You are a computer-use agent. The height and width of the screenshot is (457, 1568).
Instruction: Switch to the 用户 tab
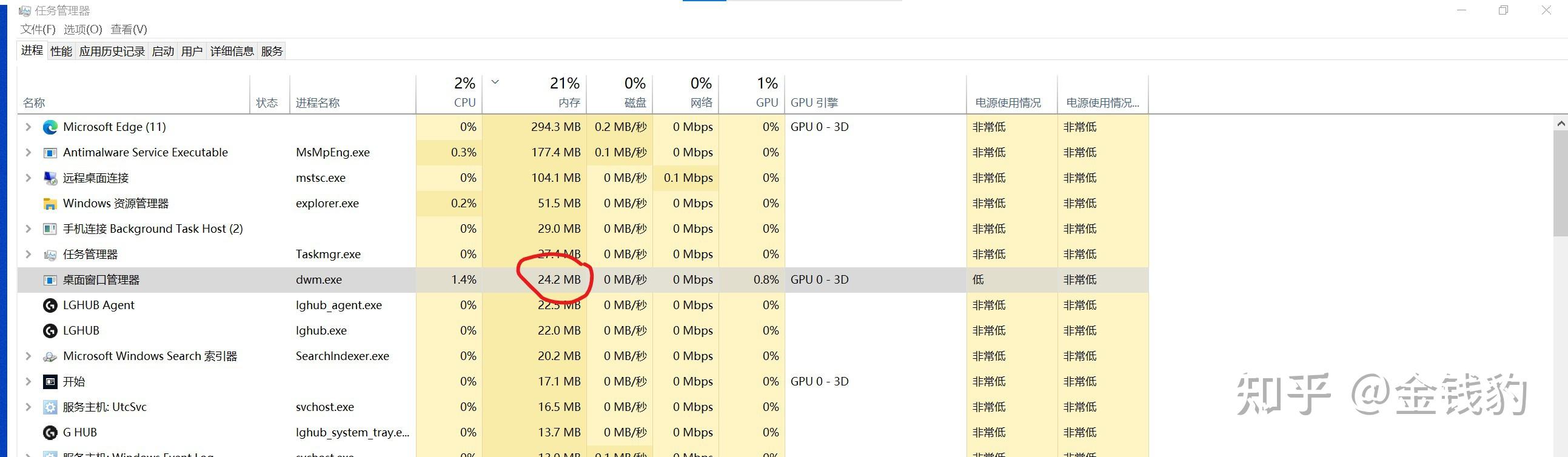pyautogui.click(x=192, y=51)
